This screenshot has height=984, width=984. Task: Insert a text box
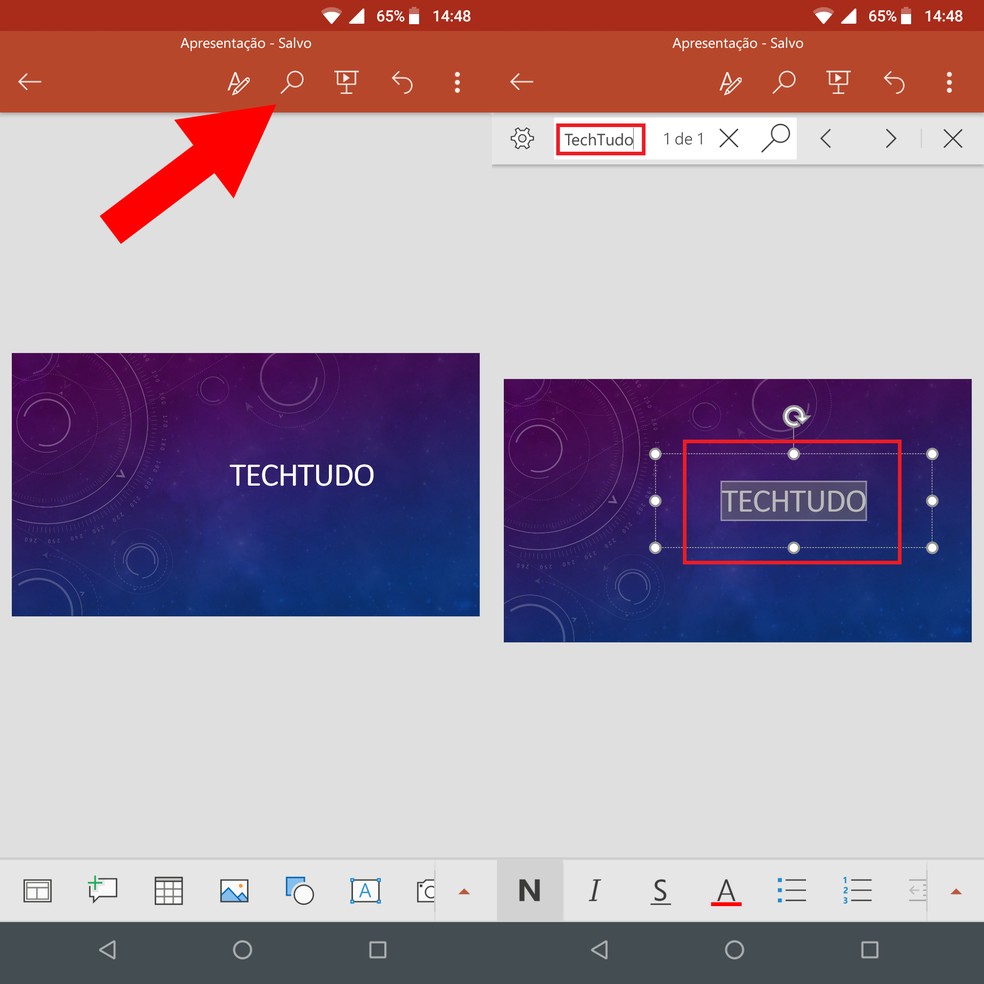[x=365, y=890]
